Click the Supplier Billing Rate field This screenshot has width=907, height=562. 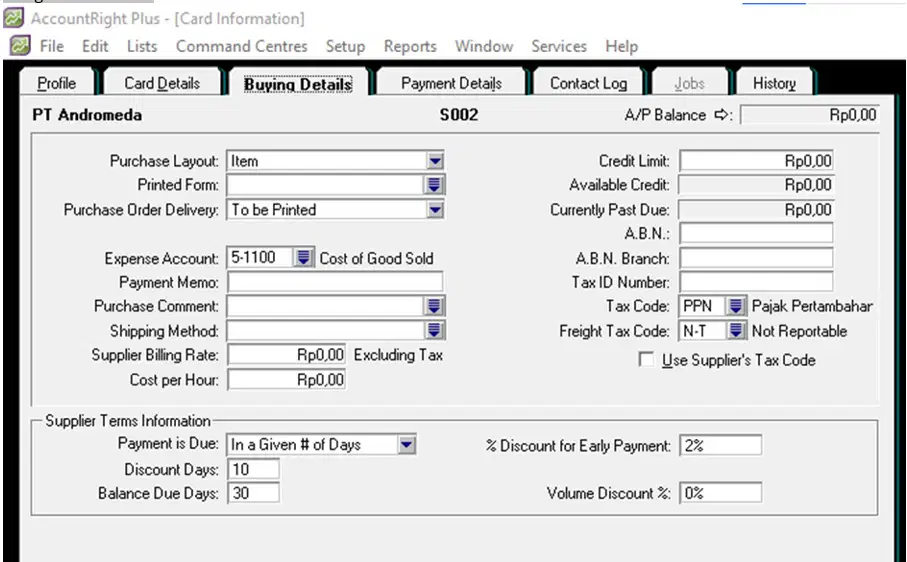click(x=286, y=354)
